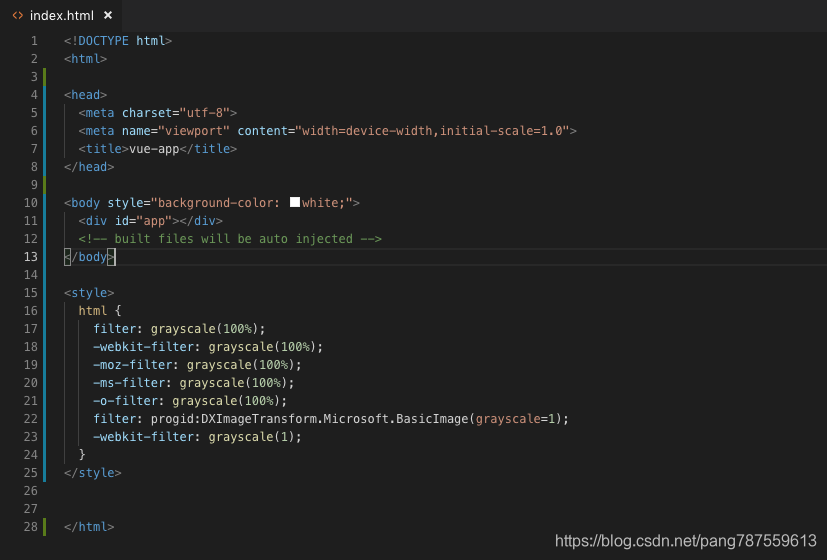
Task: Click the -ms-filter property line
Action: coord(194,383)
